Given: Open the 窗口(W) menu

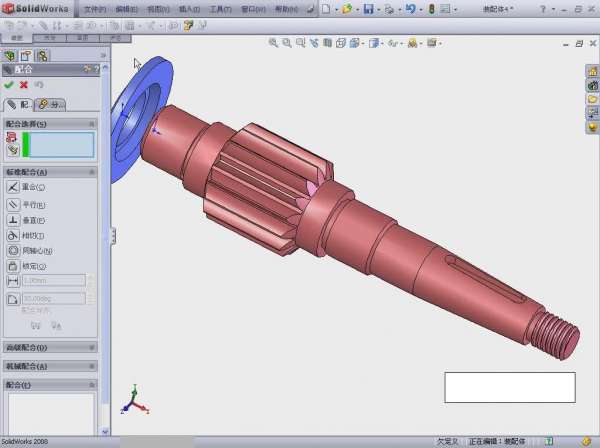Looking at the screenshot, I should pyautogui.click(x=253, y=9).
